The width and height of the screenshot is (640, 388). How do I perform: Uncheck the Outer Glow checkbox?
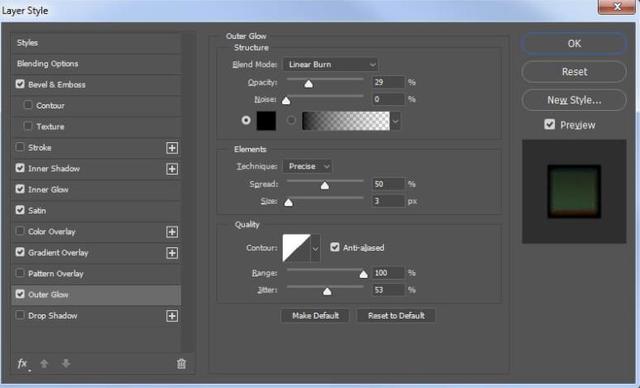(20, 294)
